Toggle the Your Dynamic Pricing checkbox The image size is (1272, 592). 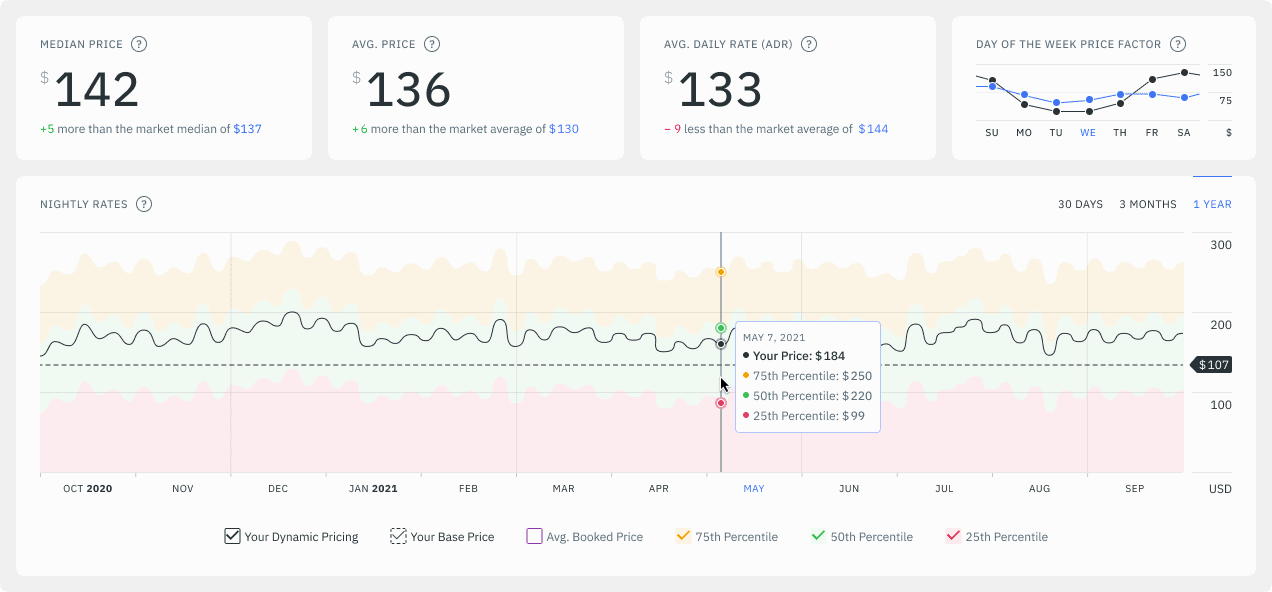pos(232,536)
